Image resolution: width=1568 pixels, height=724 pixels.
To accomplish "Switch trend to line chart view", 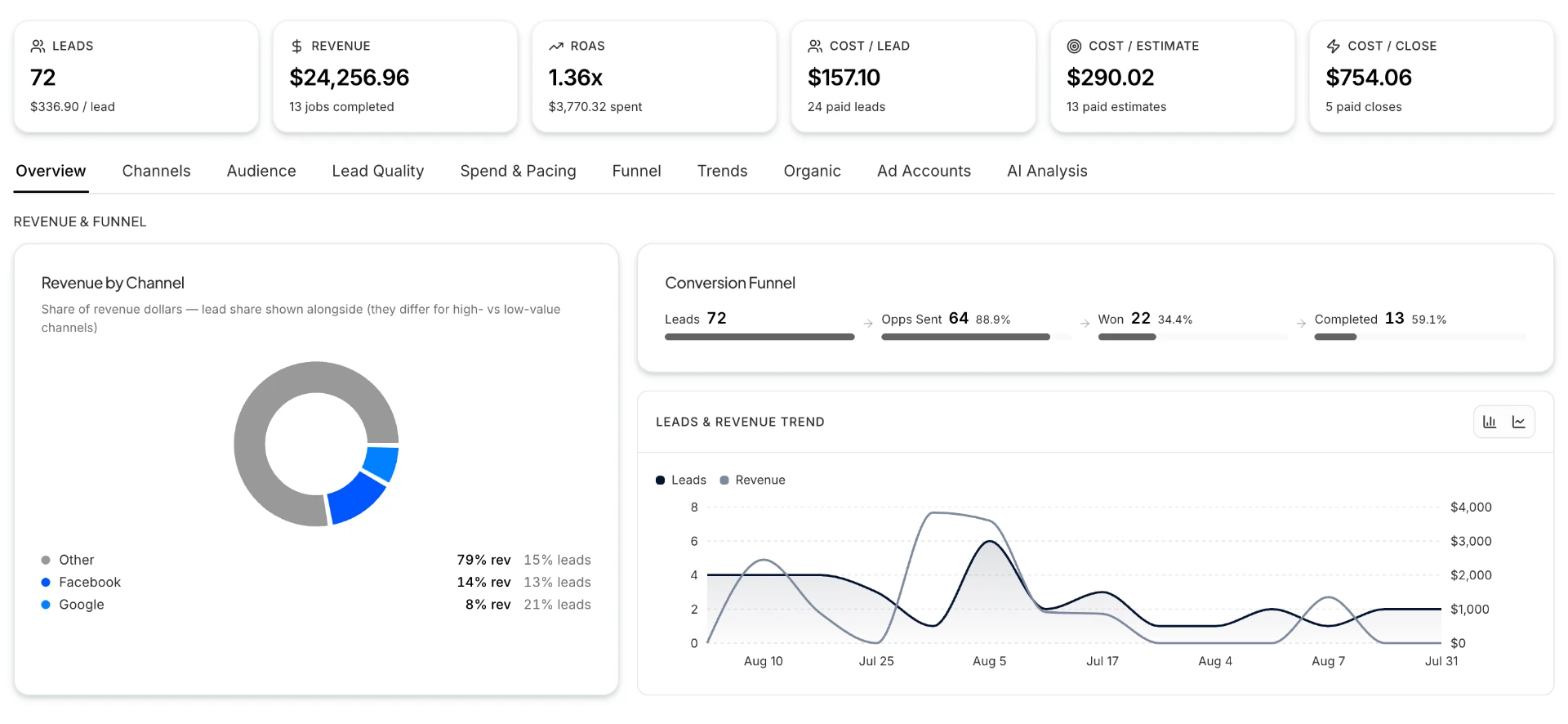I will 1519,422.
